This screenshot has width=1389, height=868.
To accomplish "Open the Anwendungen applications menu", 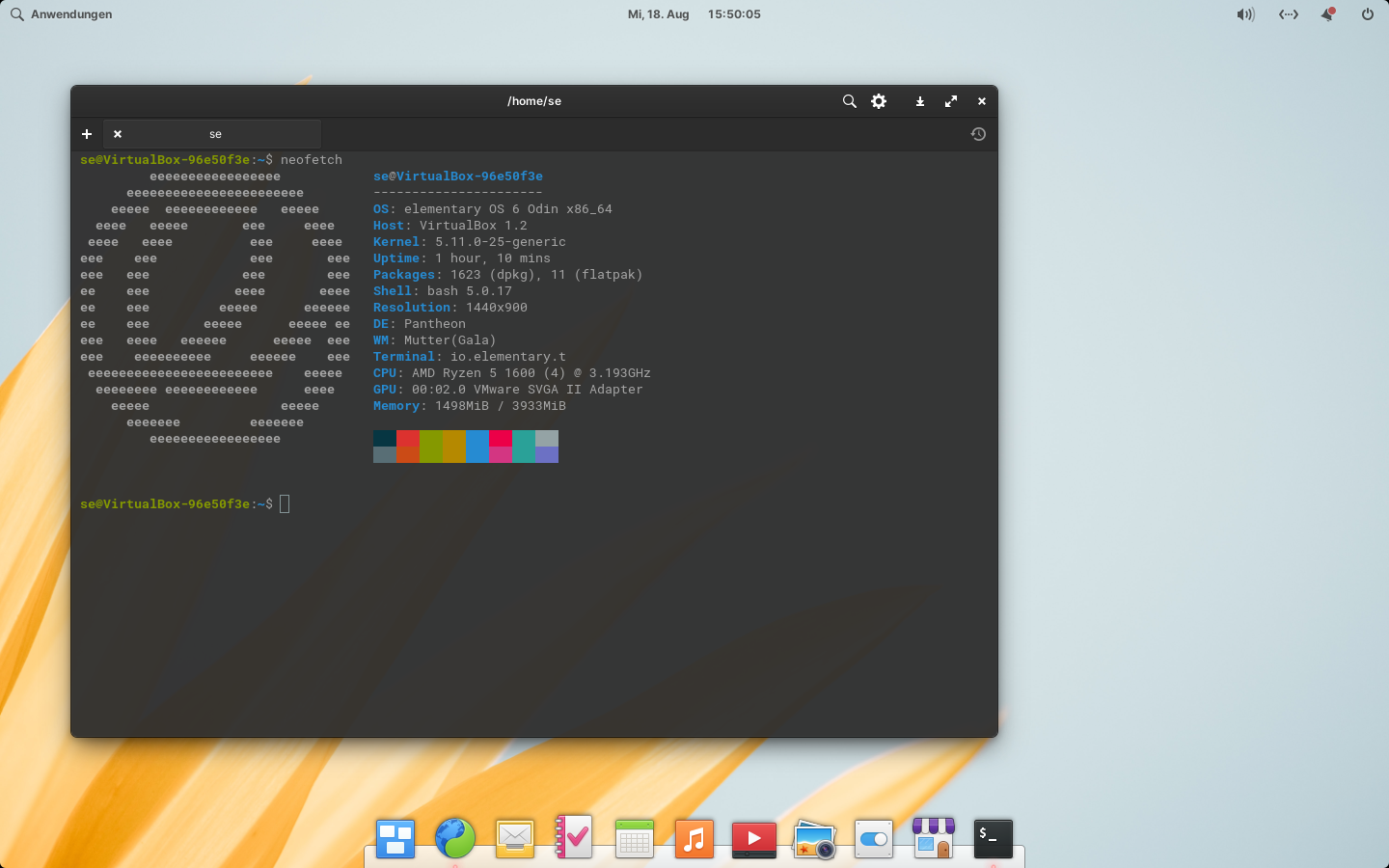I will (x=61, y=14).
